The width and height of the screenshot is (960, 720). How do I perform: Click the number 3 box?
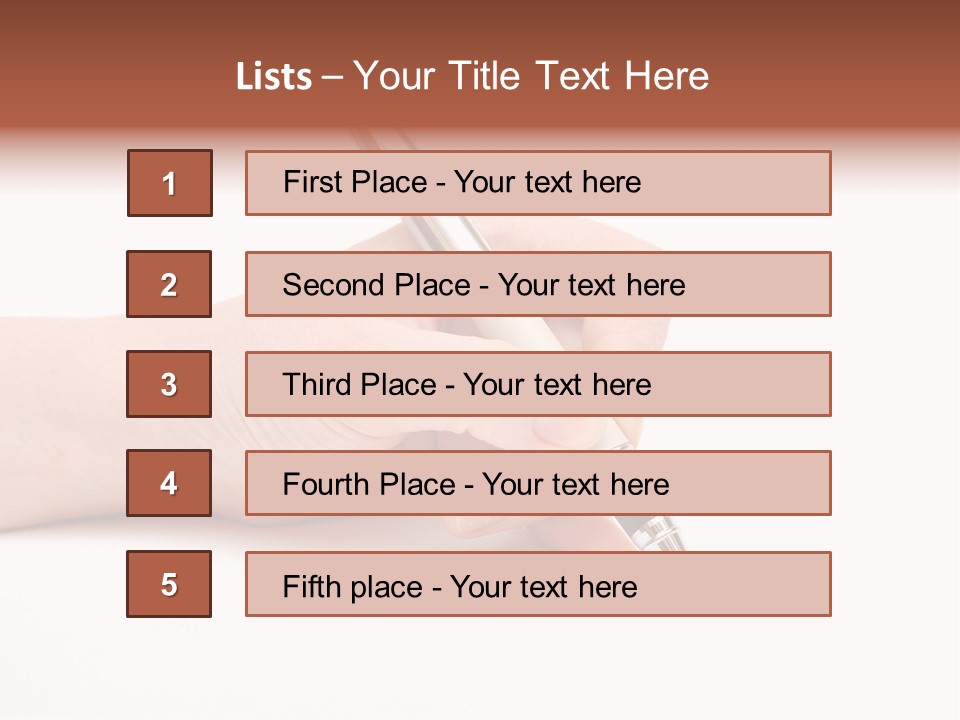pos(169,384)
